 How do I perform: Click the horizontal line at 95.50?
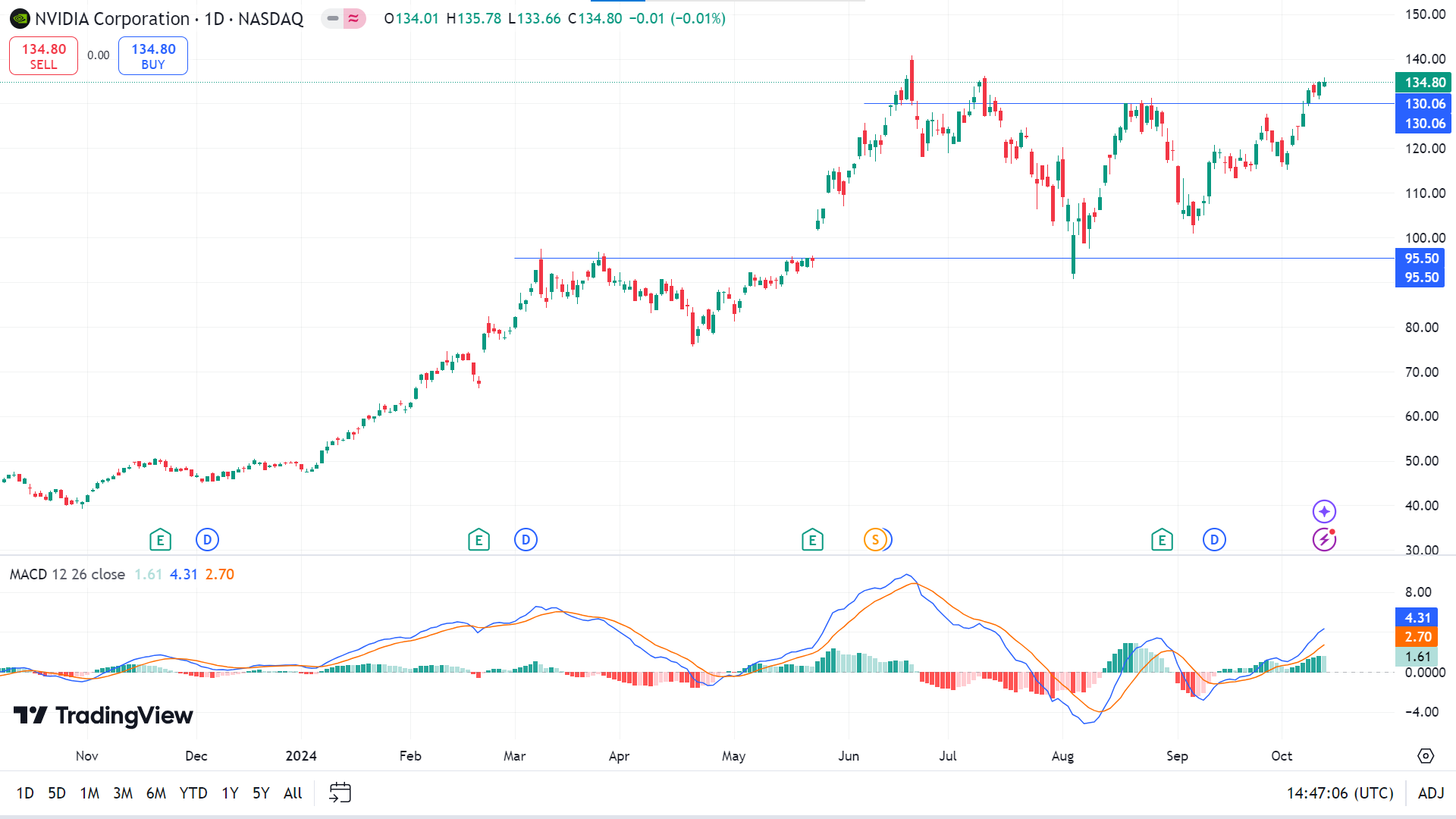[x=955, y=258]
